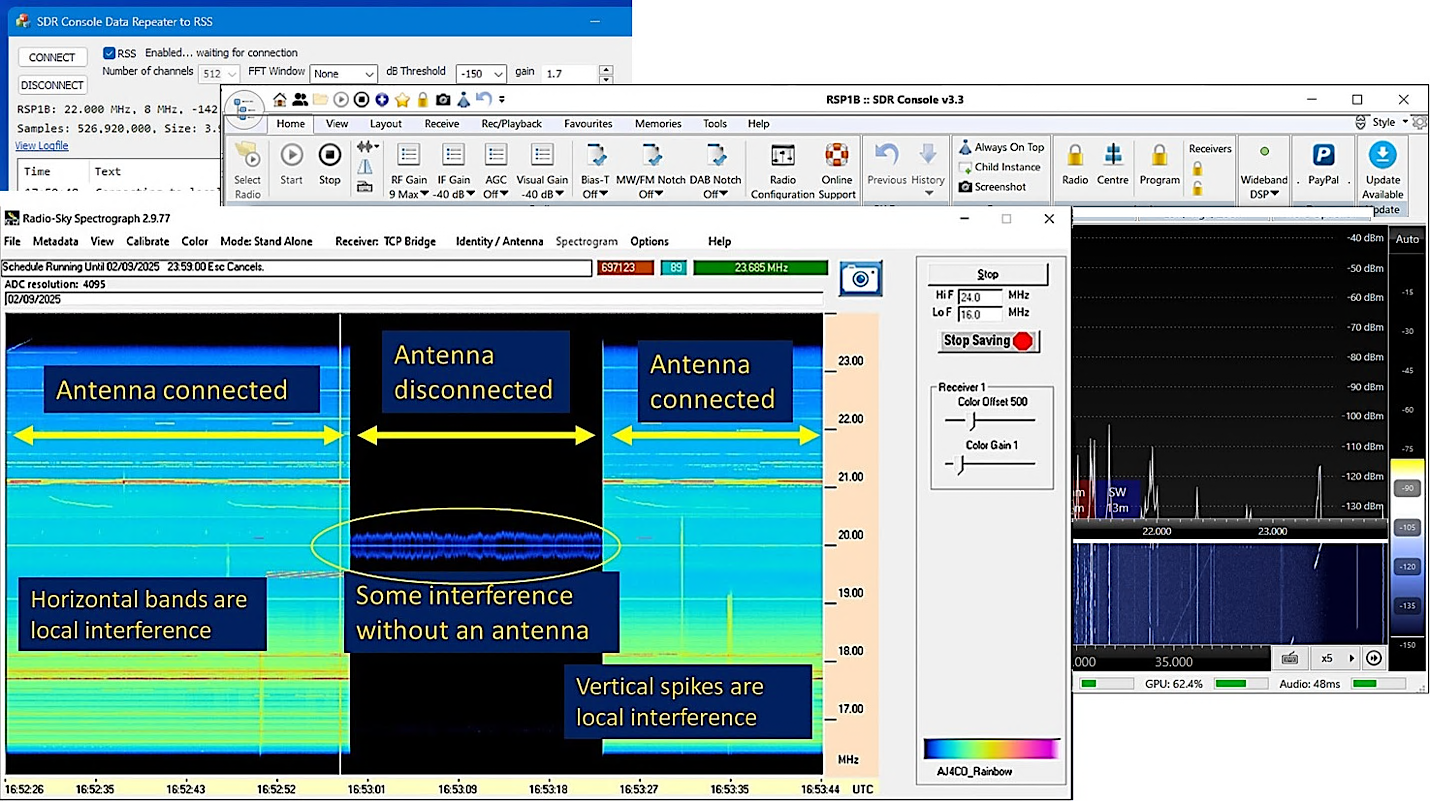Click the camera snapshot icon in Radio-Sky Spectrograph
Image resolution: width=1430 pixels, height=801 pixels.
tap(860, 278)
